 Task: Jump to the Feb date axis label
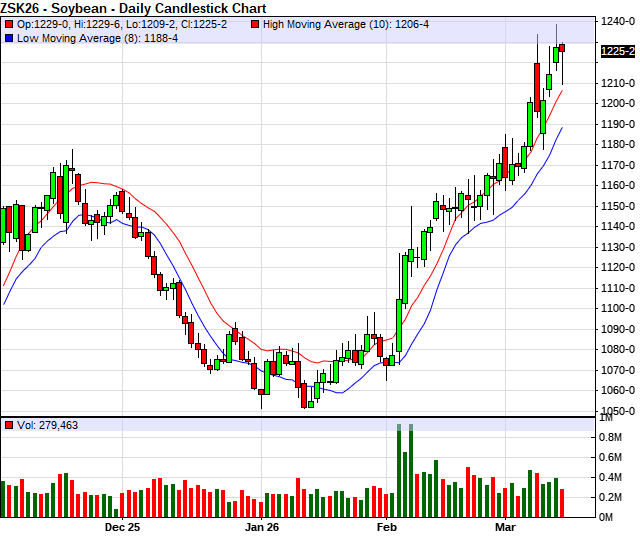point(386,526)
